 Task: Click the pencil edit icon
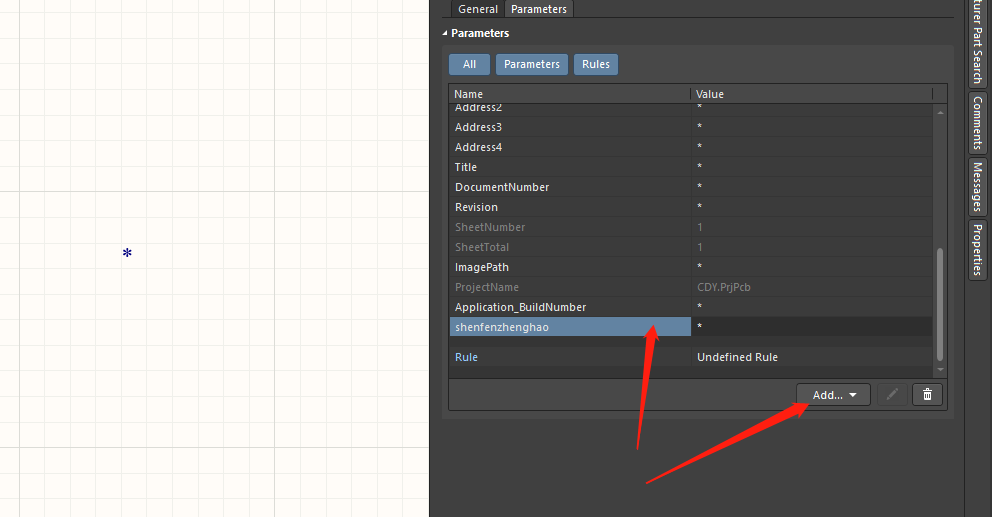click(892, 395)
